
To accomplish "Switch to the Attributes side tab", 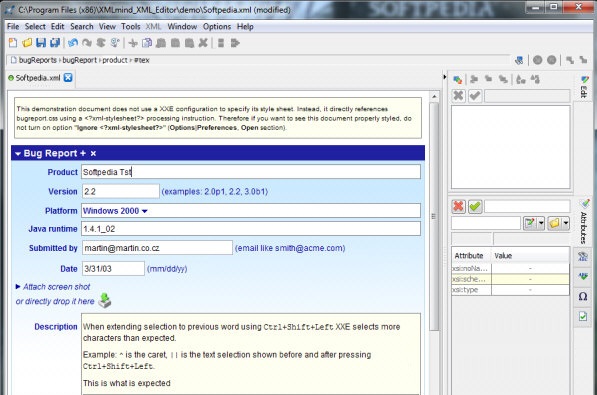I will pos(584,222).
